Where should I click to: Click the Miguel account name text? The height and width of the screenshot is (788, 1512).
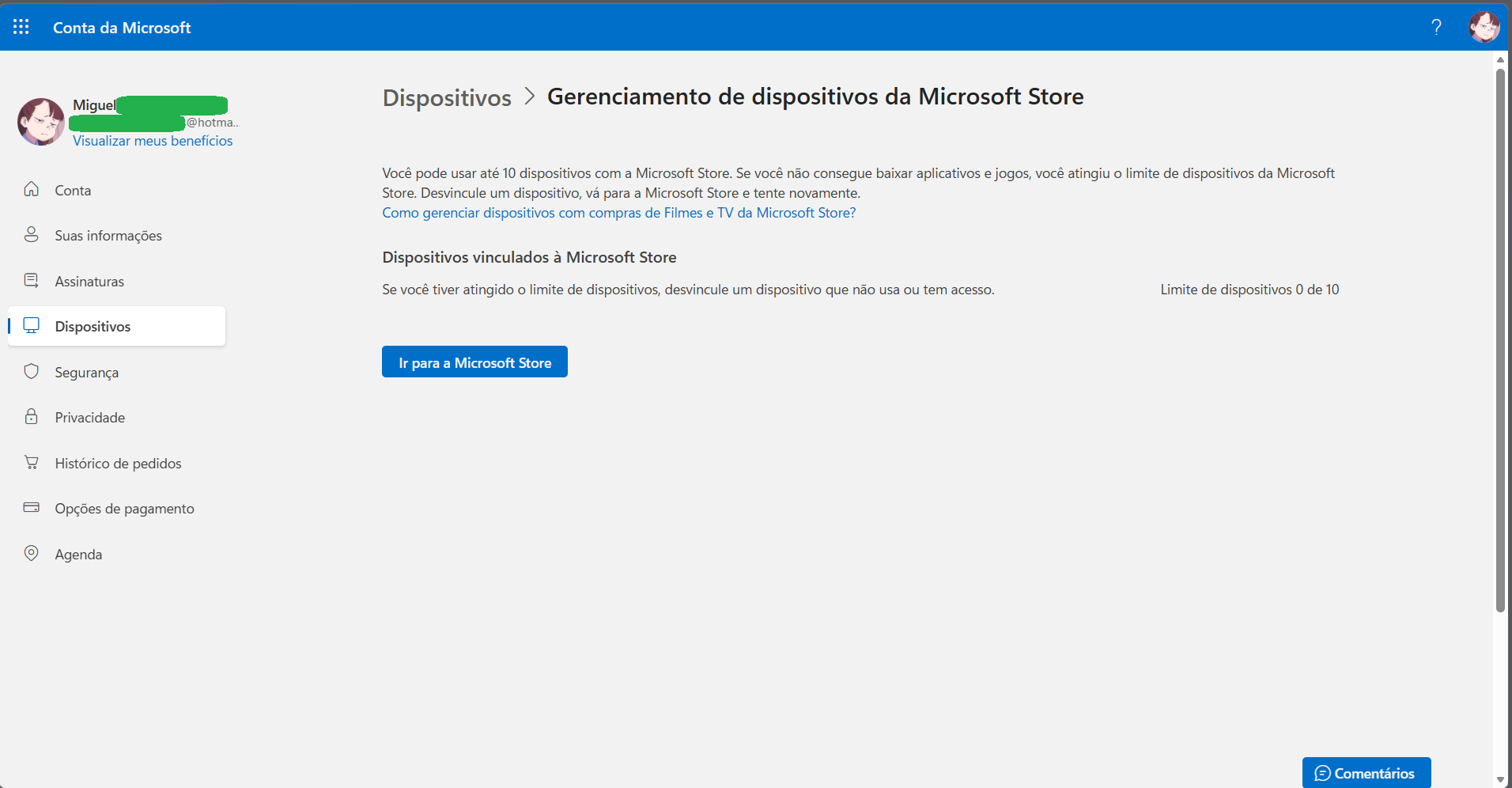tap(94, 105)
